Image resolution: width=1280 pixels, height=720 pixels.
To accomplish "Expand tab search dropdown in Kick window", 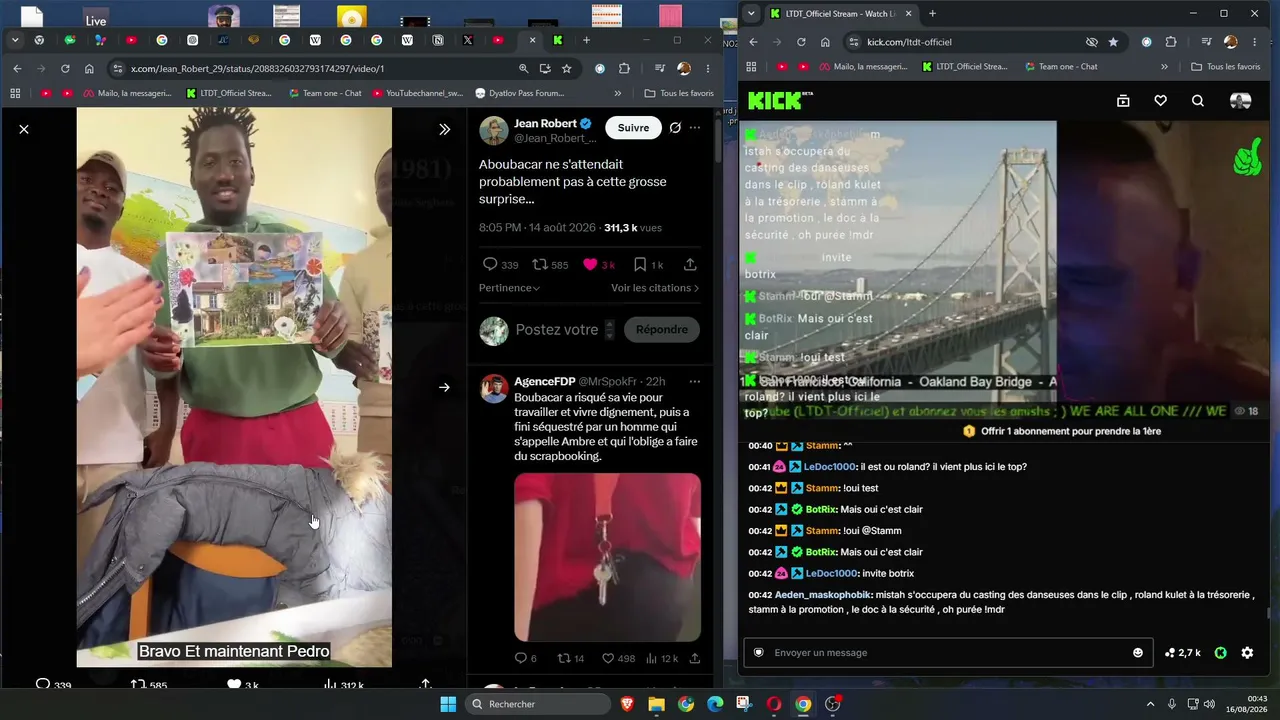I will 751,13.
